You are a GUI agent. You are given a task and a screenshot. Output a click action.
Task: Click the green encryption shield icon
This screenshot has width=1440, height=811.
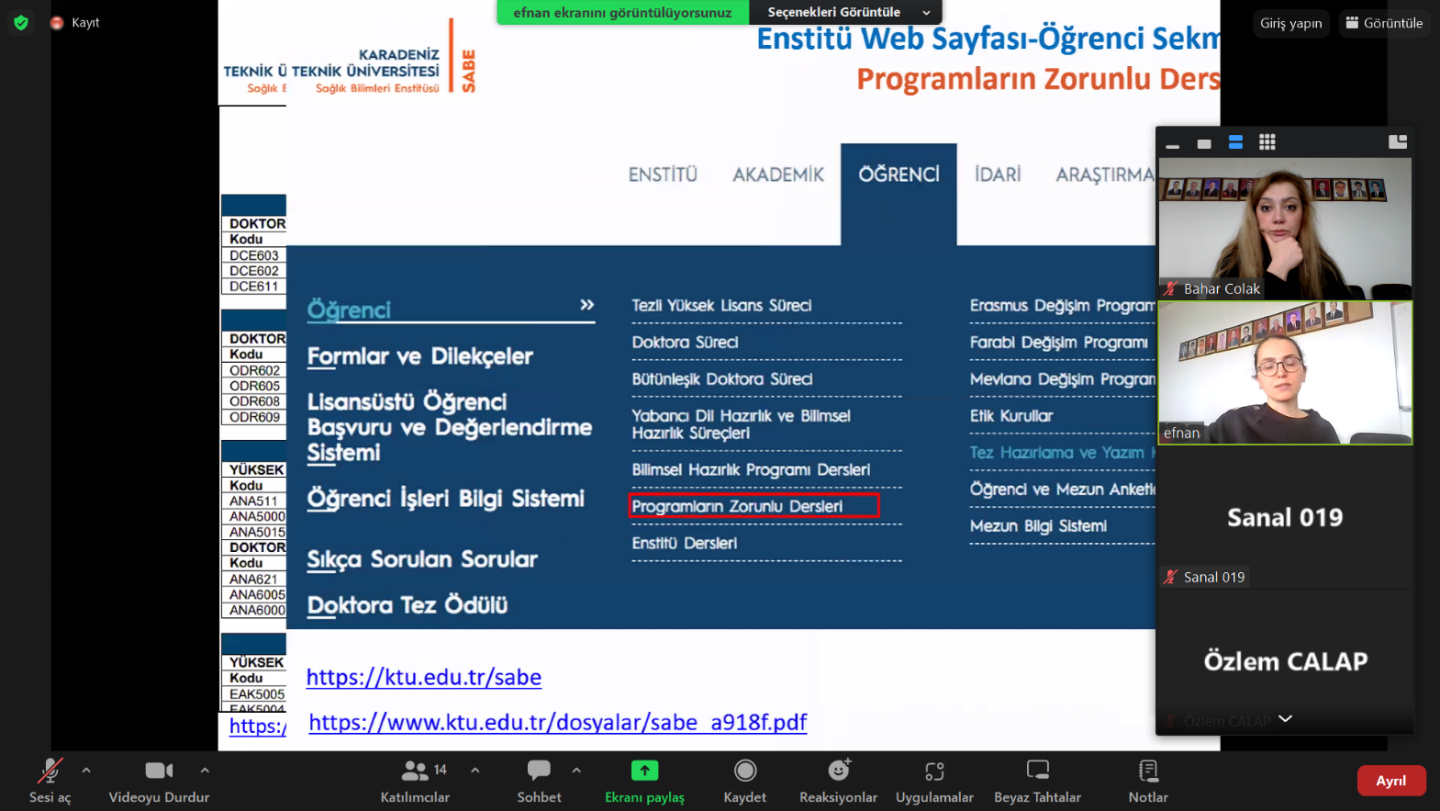(21, 23)
